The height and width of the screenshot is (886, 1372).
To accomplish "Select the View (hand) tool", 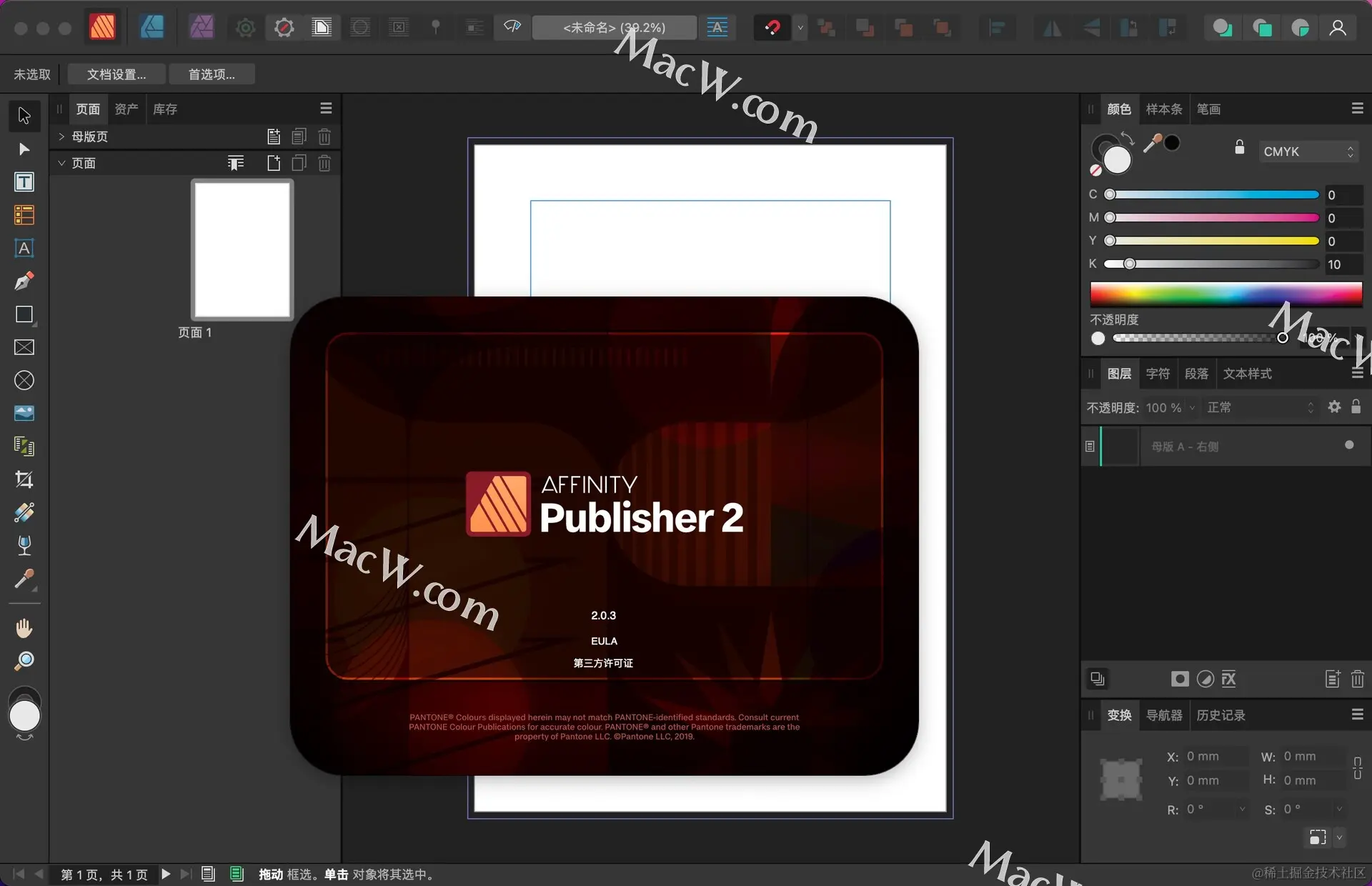I will (x=24, y=628).
